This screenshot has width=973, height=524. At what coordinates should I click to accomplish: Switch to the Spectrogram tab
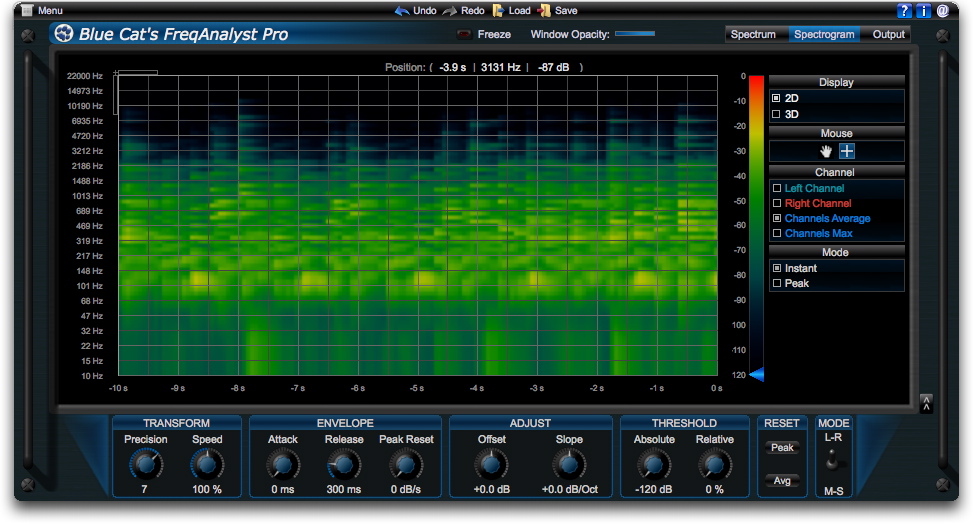tap(824, 34)
